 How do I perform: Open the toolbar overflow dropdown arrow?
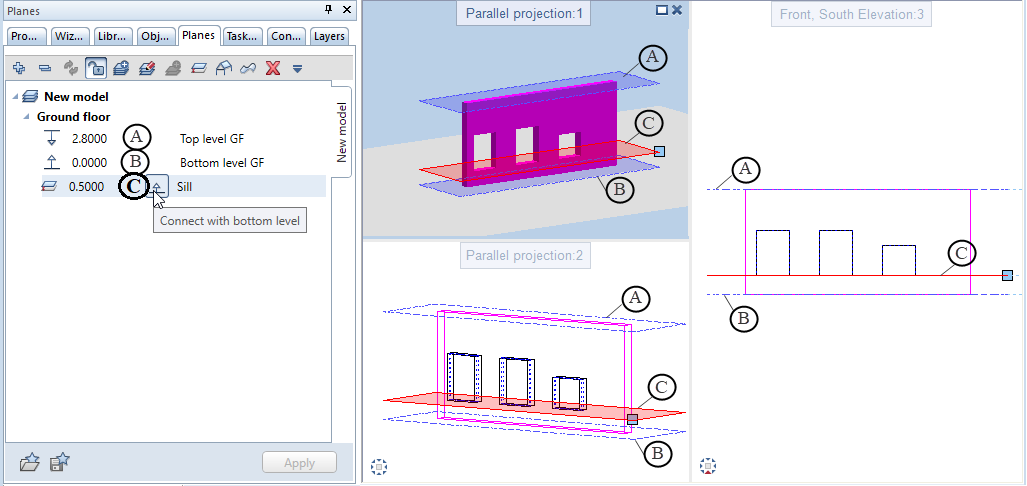click(x=297, y=69)
